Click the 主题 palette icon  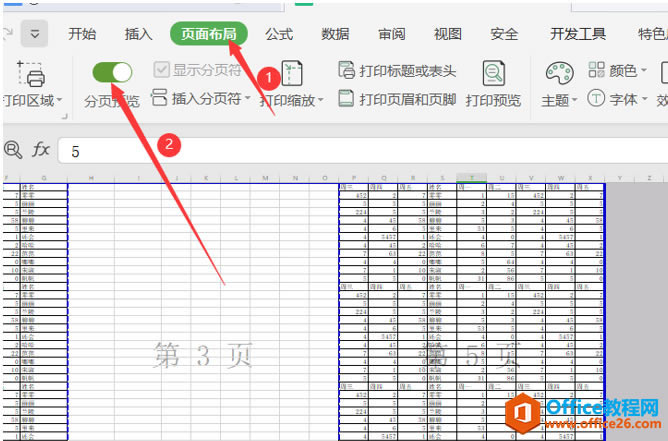[559, 73]
